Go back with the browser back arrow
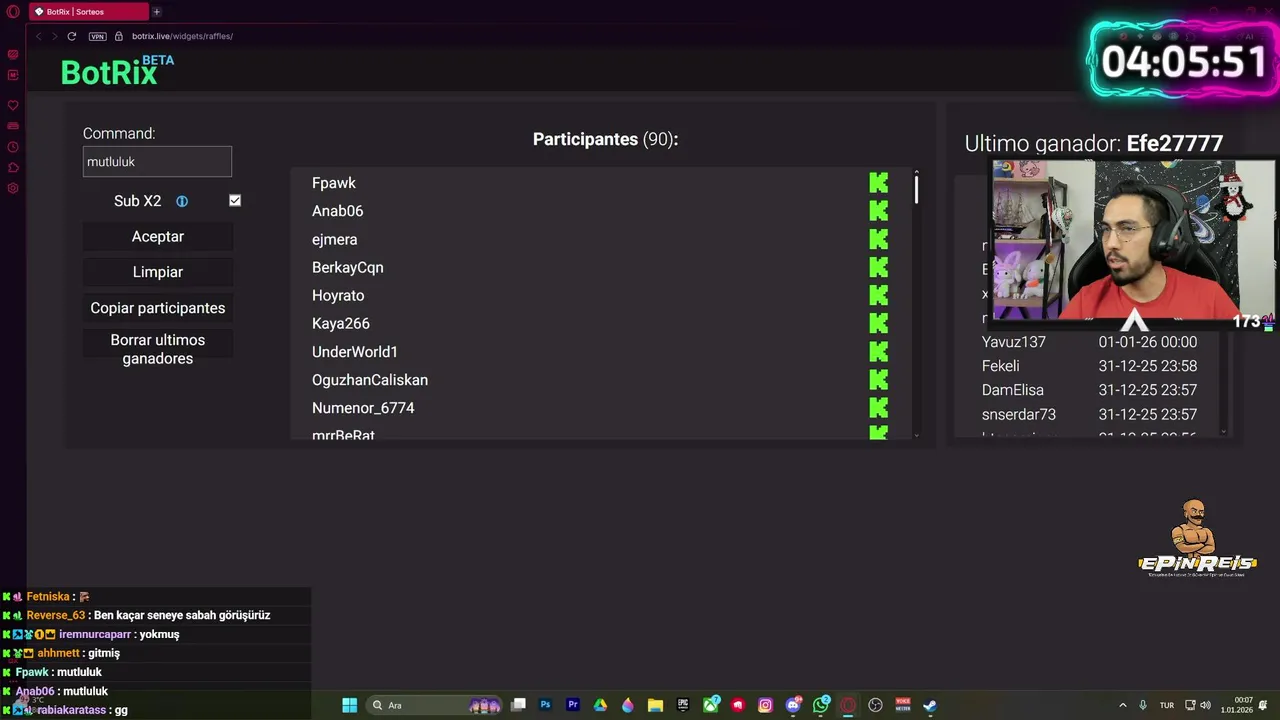1280x720 pixels. [x=38, y=36]
